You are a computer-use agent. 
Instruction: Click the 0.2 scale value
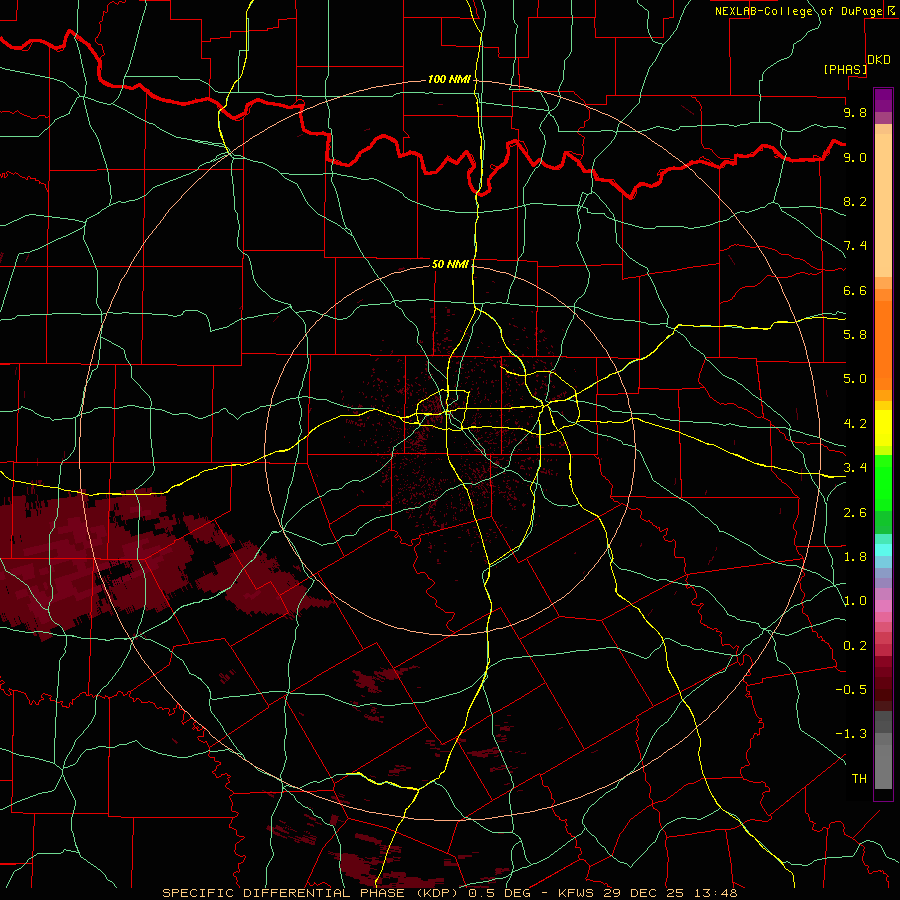coord(855,646)
